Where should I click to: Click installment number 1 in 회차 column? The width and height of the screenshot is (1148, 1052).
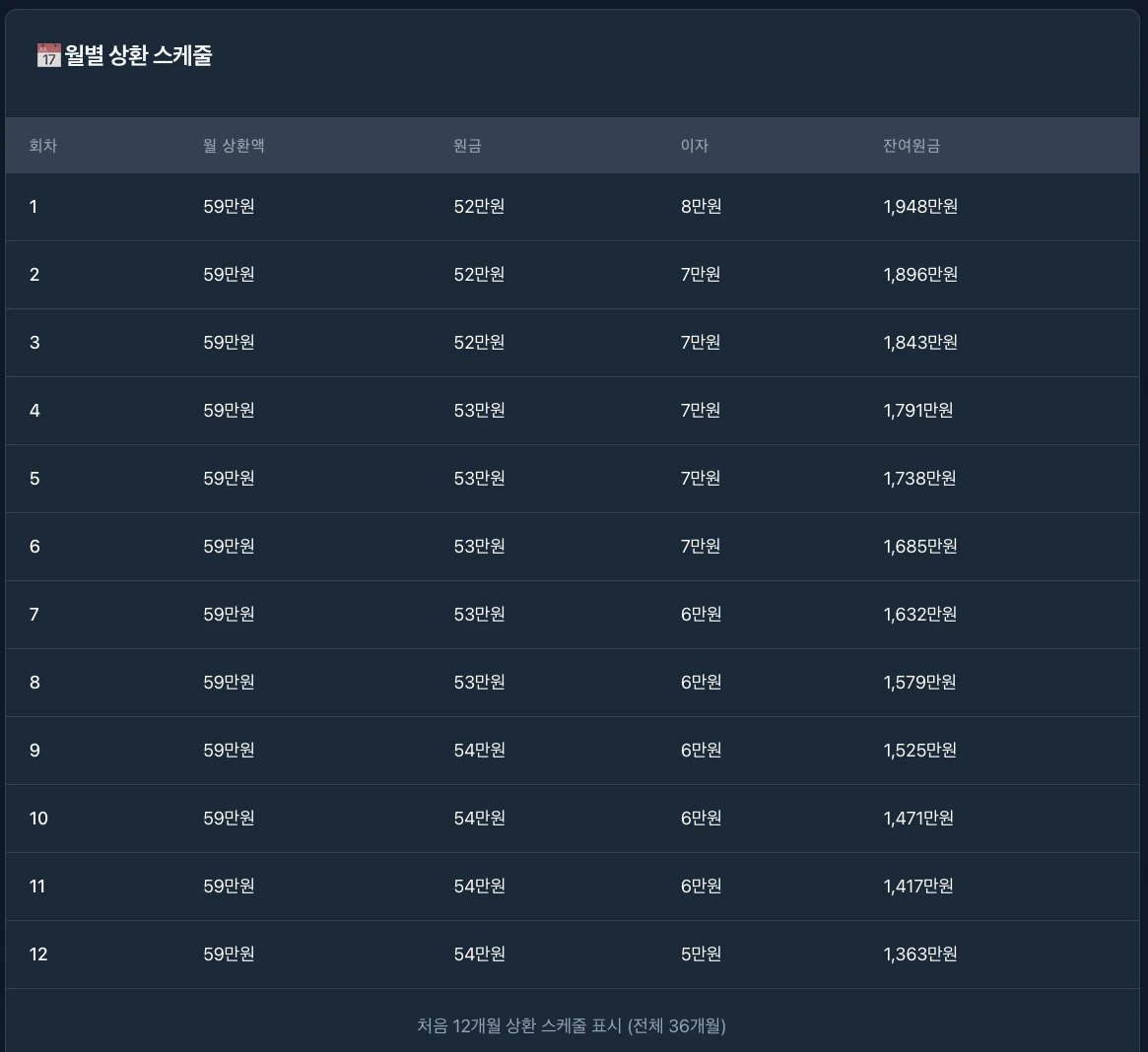pos(33,207)
